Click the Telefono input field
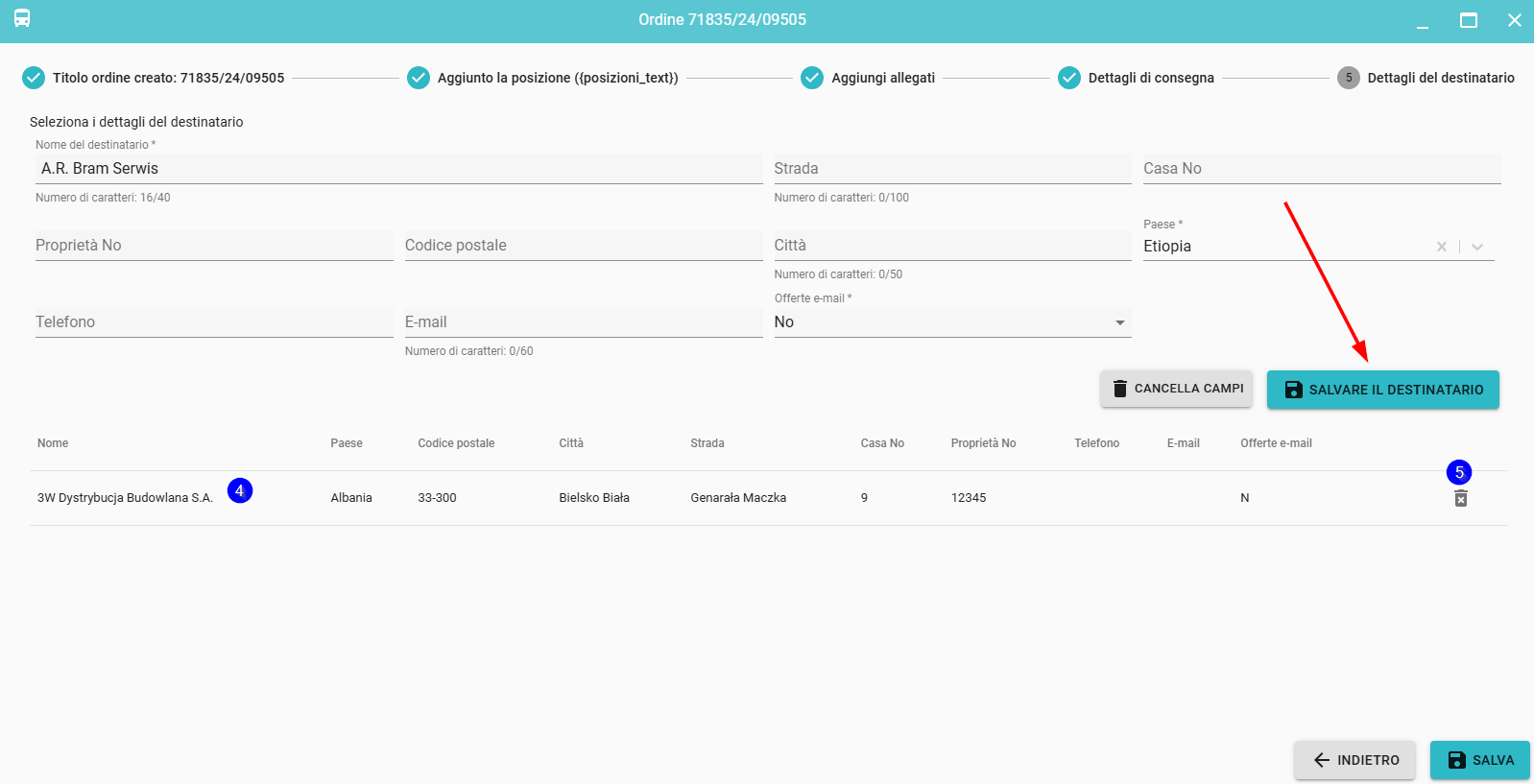The height and width of the screenshot is (784, 1534). point(214,322)
